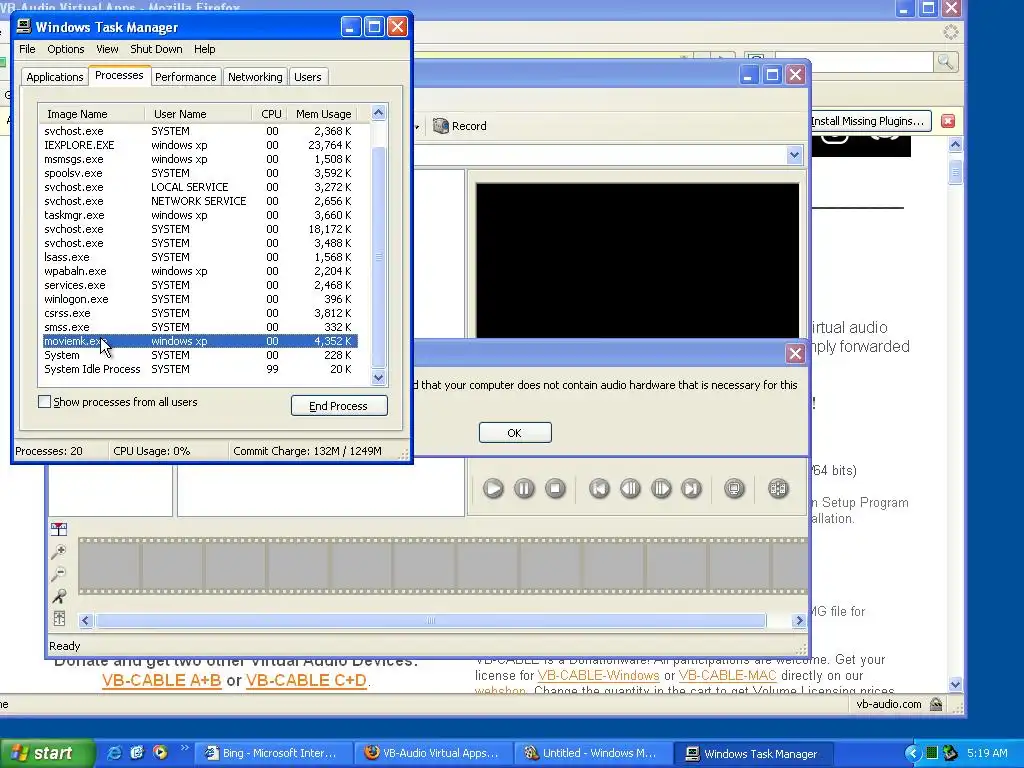Open the Movie Maker collections dropdown

[794, 155]
